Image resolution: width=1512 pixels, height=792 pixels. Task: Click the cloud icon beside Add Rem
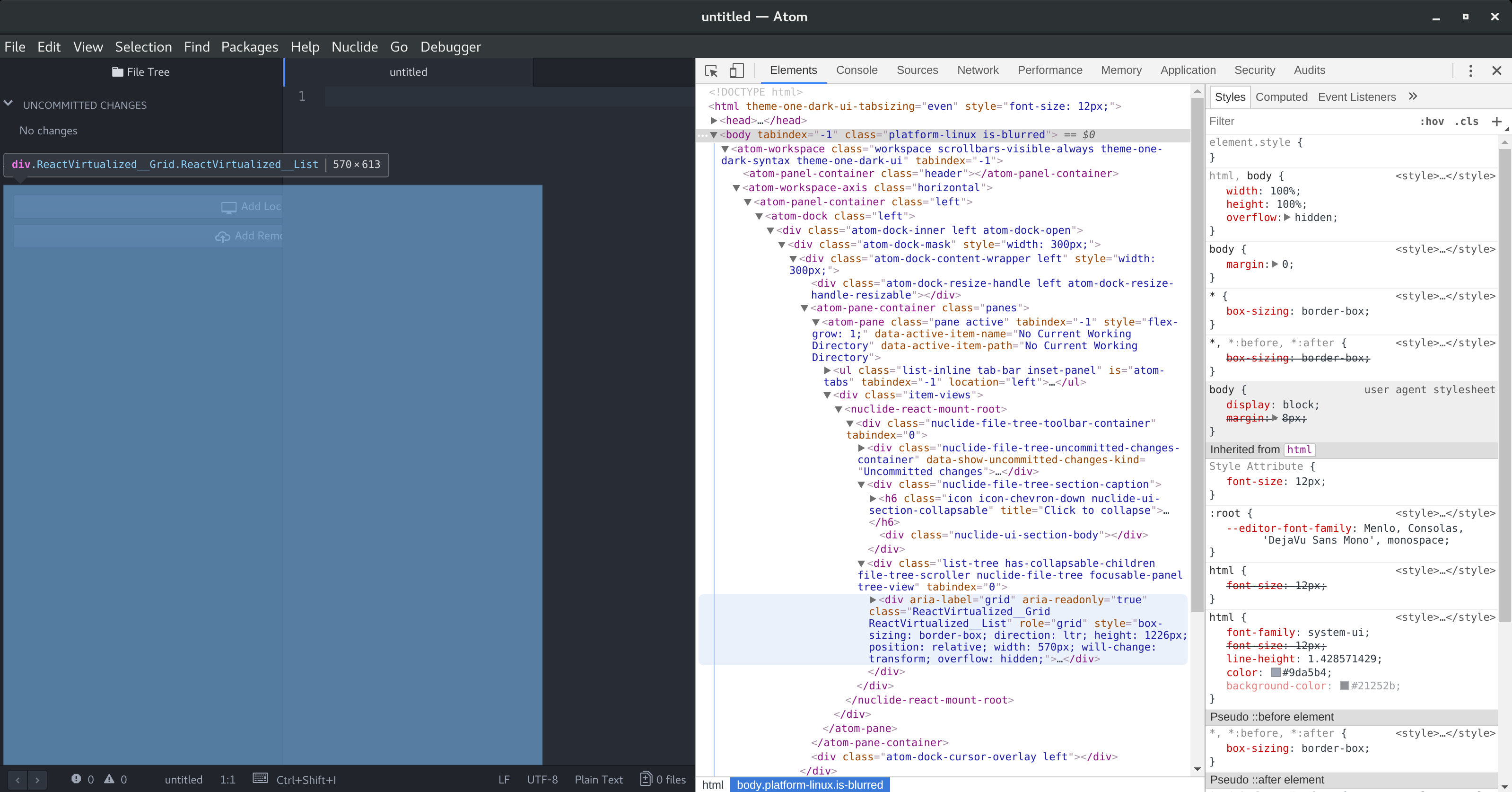point(222,236)
